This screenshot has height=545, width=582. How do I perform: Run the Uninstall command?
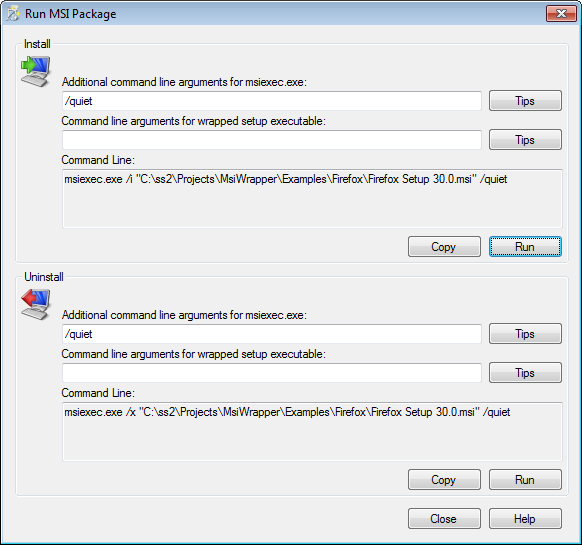pos(525,480)
